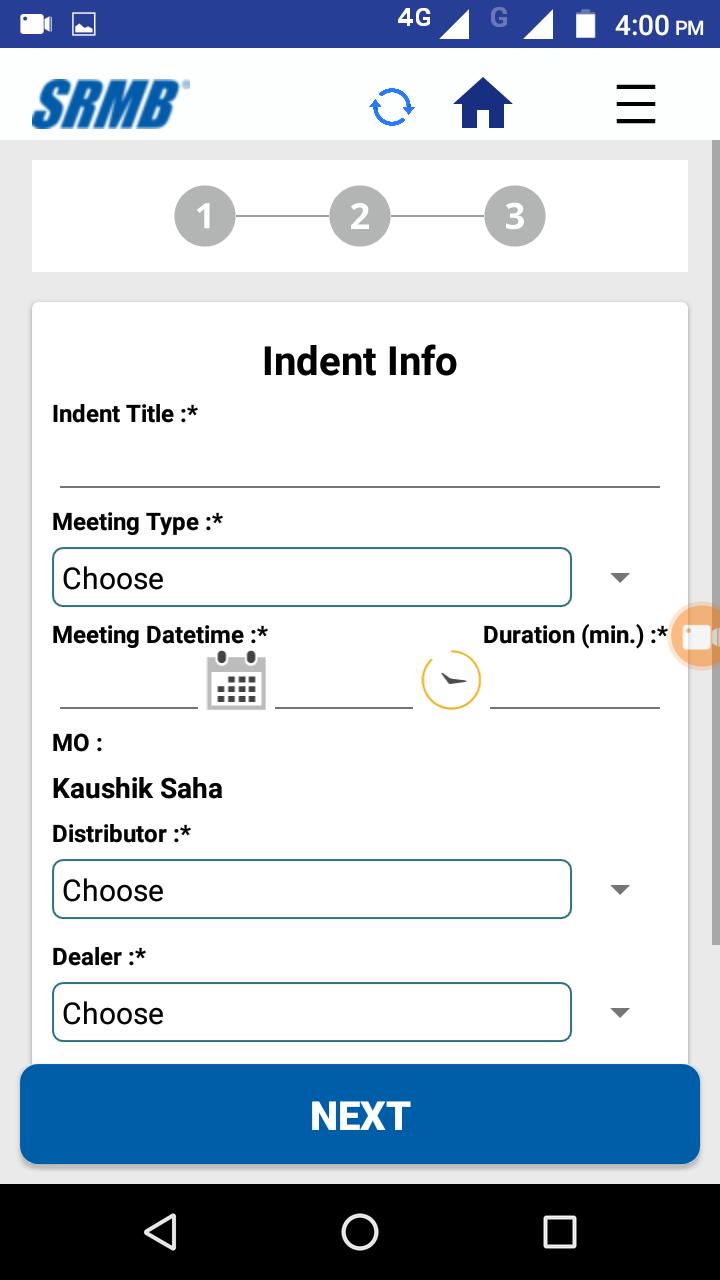720x1280 pixels.
Task: Select step 2 in progress indicator
Action: click(x=360, y=216)
